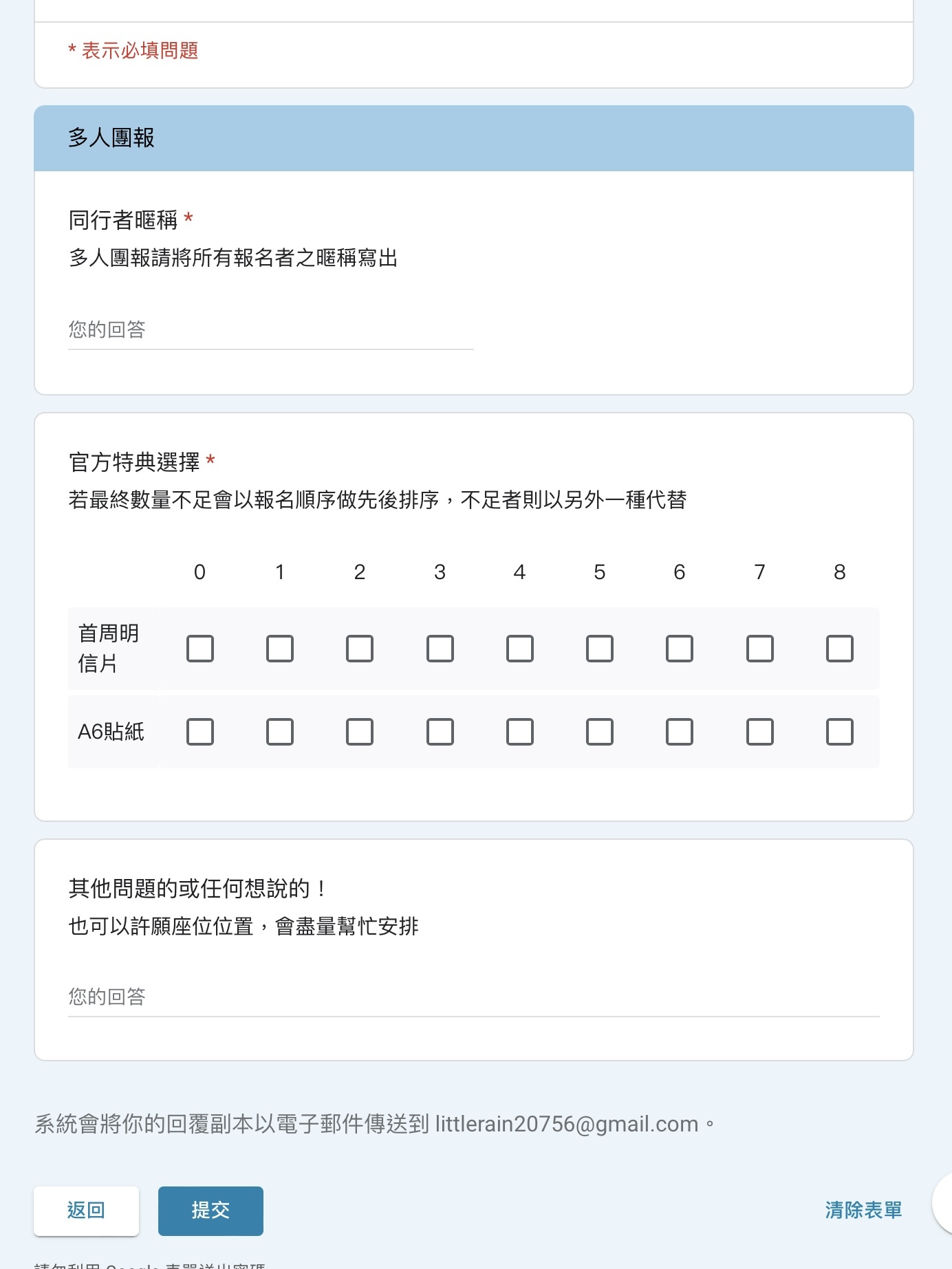Tick 首周明信片 quantity 5 checkbox
This screenshot has height=1269, width=952.
600,649
